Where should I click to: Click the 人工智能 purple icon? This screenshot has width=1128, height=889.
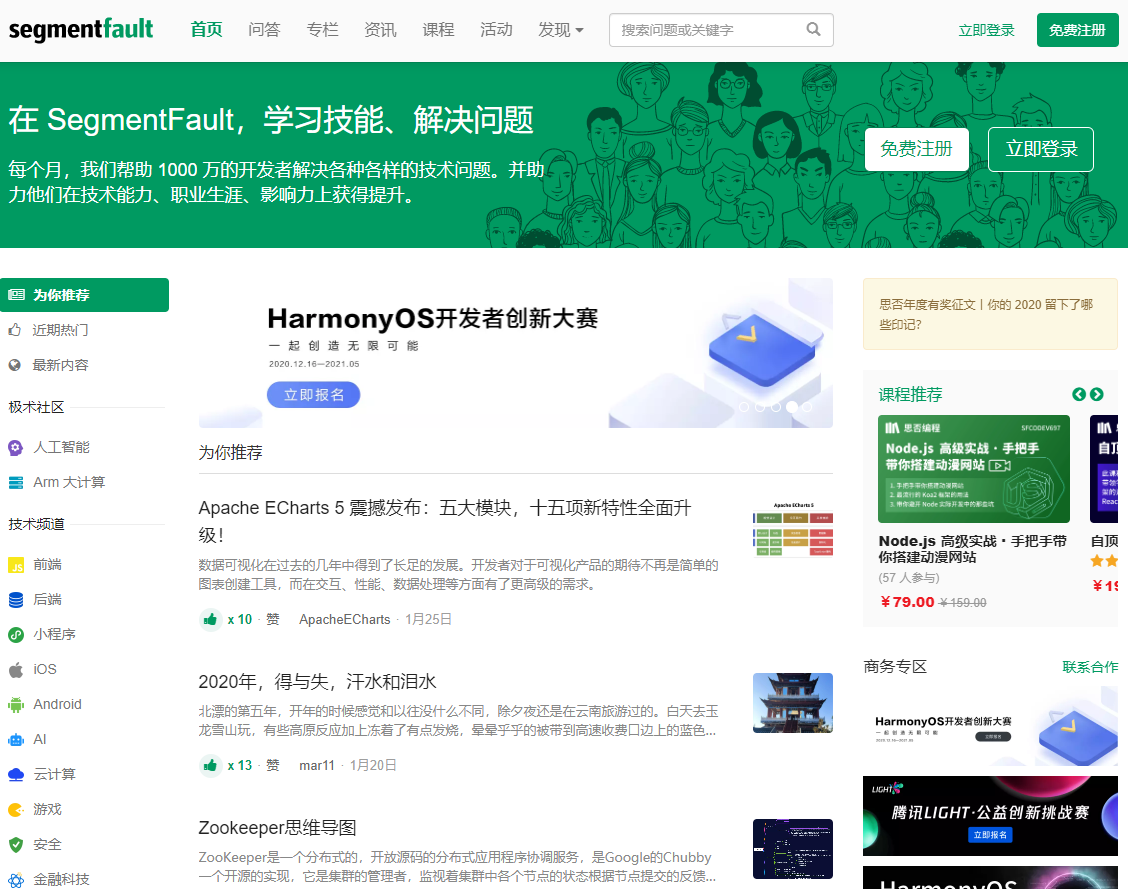pos(15,447)
